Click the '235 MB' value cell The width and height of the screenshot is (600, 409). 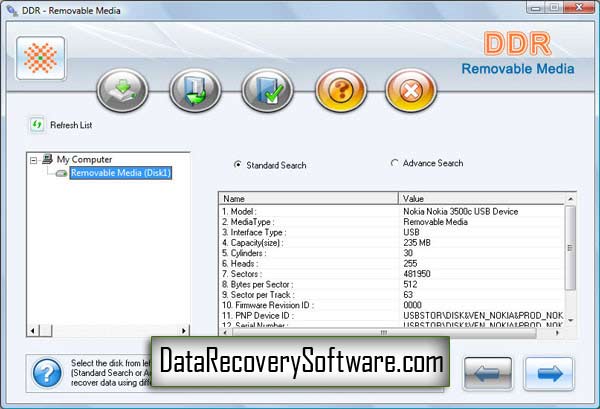pos(417,243)
